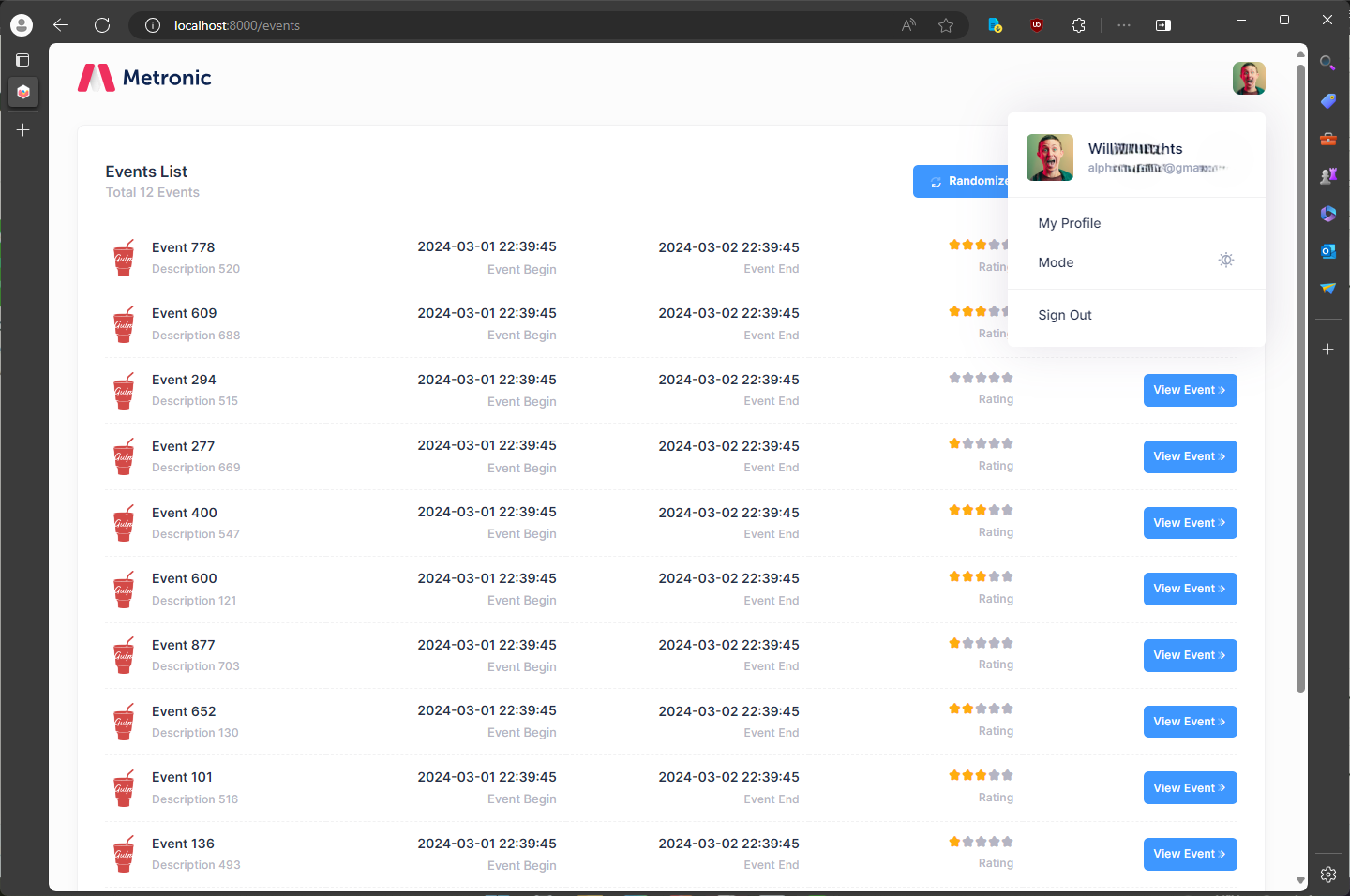The height and width of the screenshot is (896, 1350).
Task: Open browser Settings and more ellipsis menu
Action: coord(1123,25)
